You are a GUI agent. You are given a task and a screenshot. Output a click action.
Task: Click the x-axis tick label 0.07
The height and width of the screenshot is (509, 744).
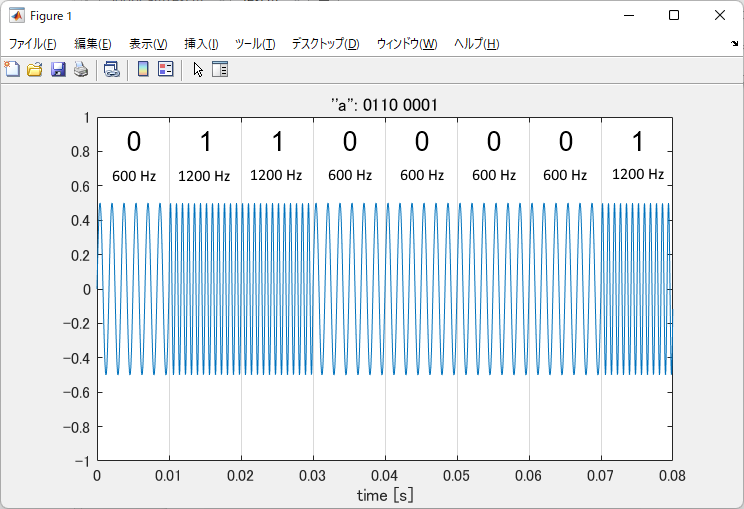click(x=600, y=476)
